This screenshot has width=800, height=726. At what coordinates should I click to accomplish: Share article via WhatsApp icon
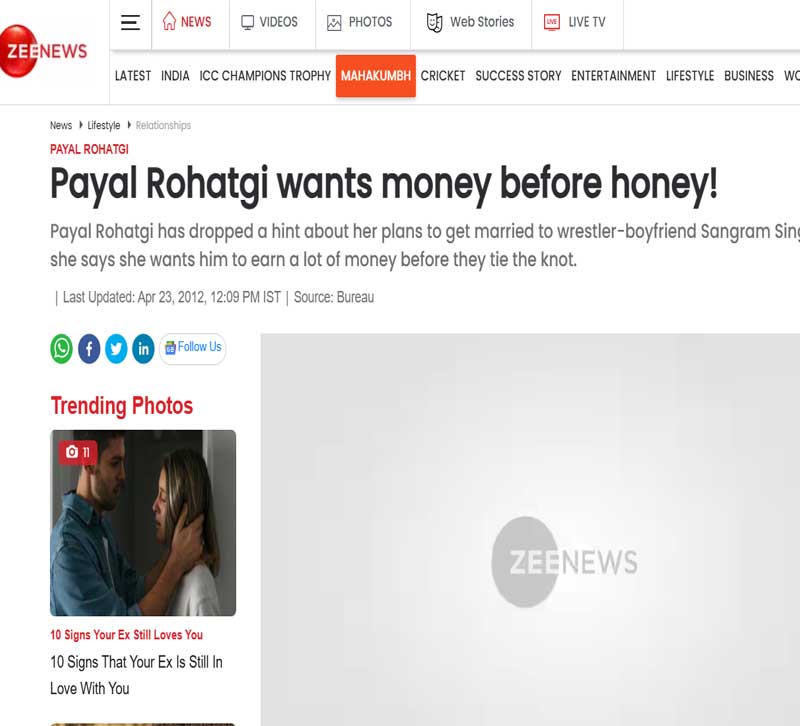click(61, 349)
